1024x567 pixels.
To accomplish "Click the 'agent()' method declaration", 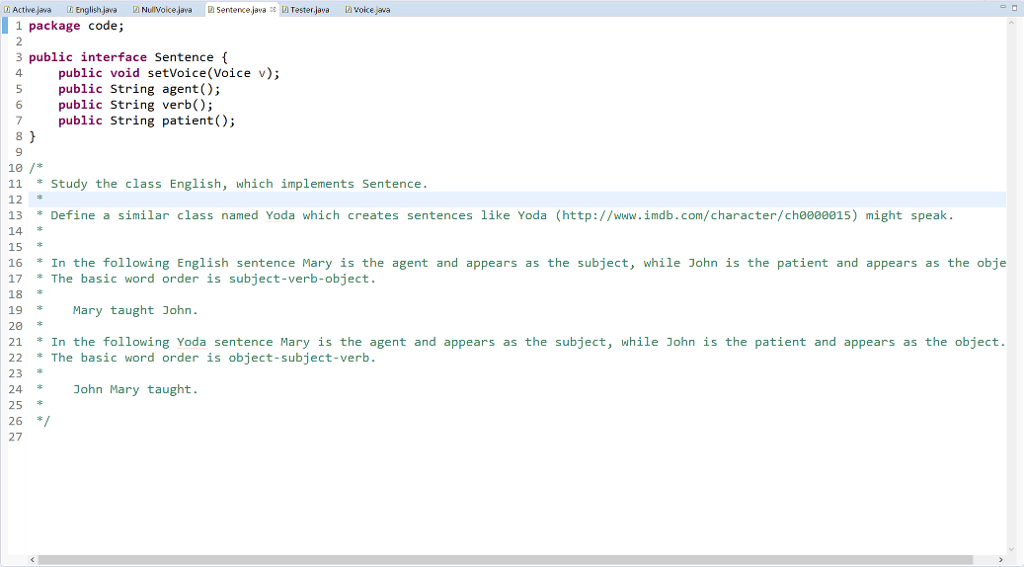I will [x=191, y=89].
